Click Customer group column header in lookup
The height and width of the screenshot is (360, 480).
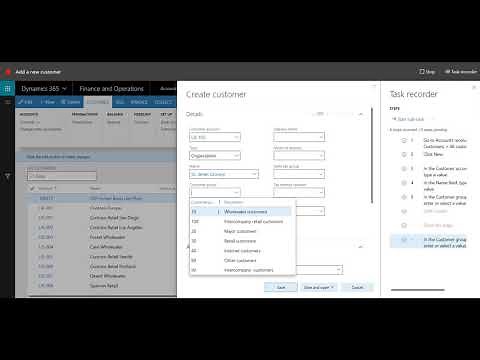pos(202,202)
